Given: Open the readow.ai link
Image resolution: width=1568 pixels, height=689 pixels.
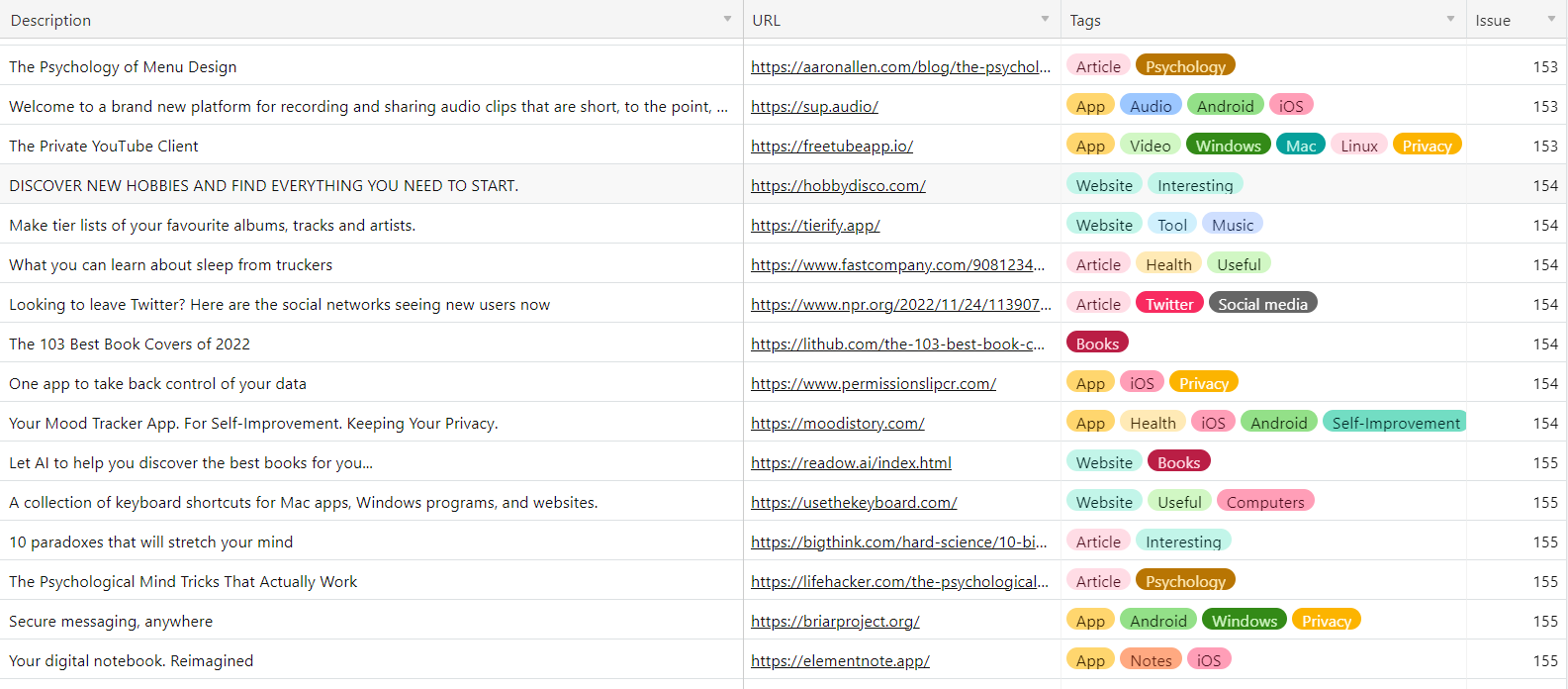Looking at the screenshot, I should [851, 462].
